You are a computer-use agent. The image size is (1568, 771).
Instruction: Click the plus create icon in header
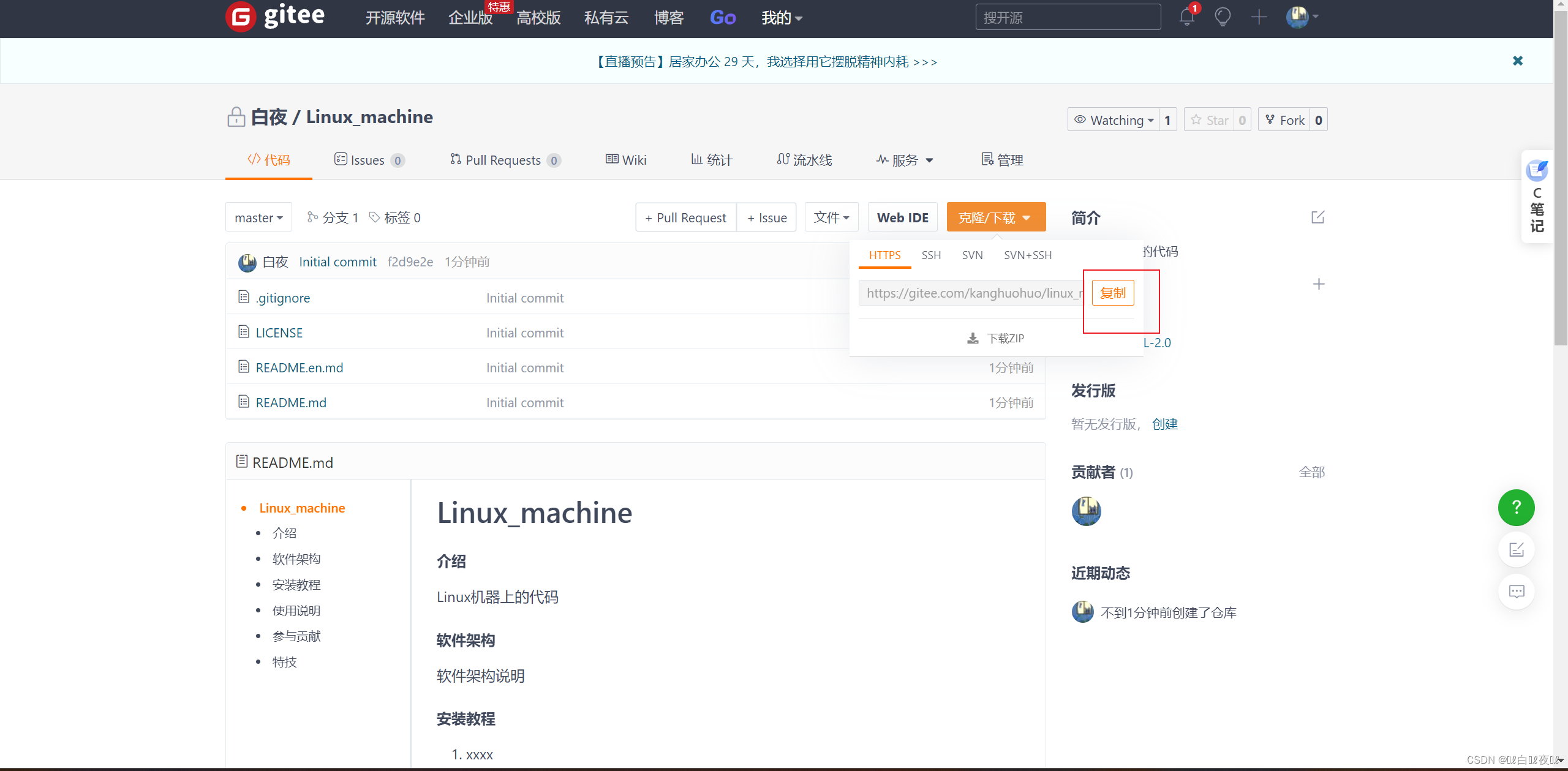point(1259,17)
